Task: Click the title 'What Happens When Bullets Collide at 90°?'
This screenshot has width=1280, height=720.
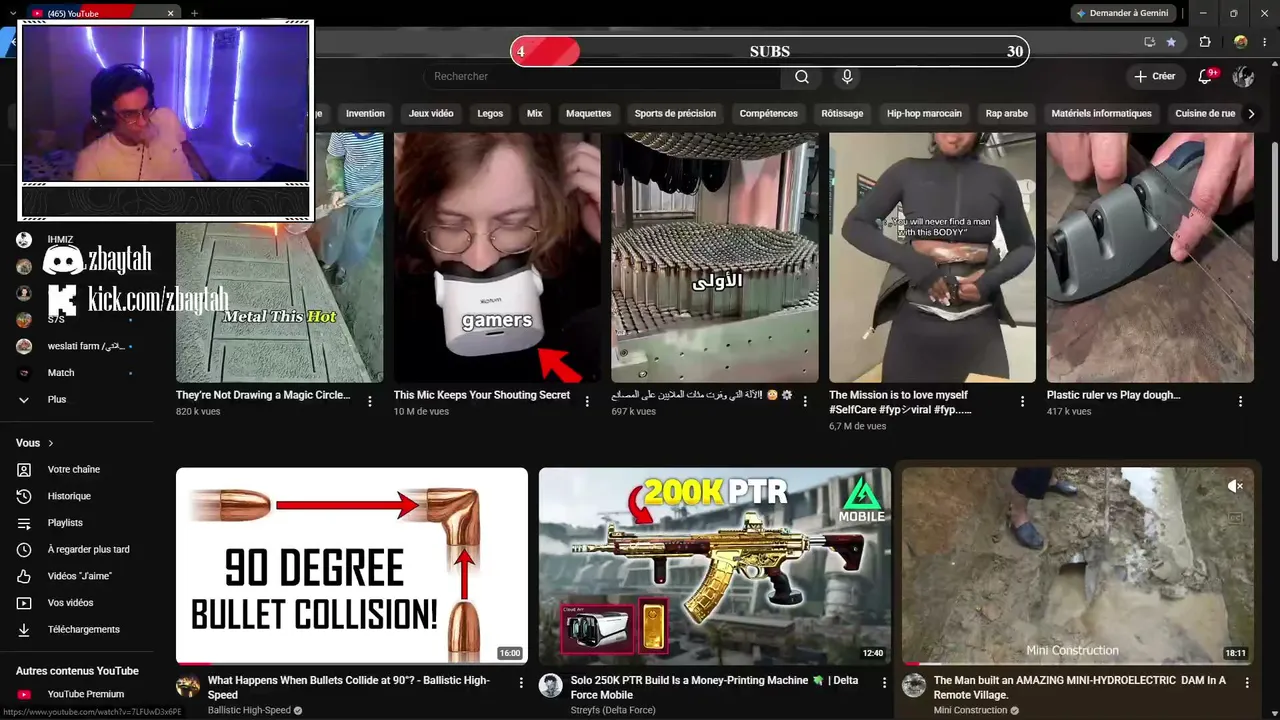Action: (x=349, y=687)
